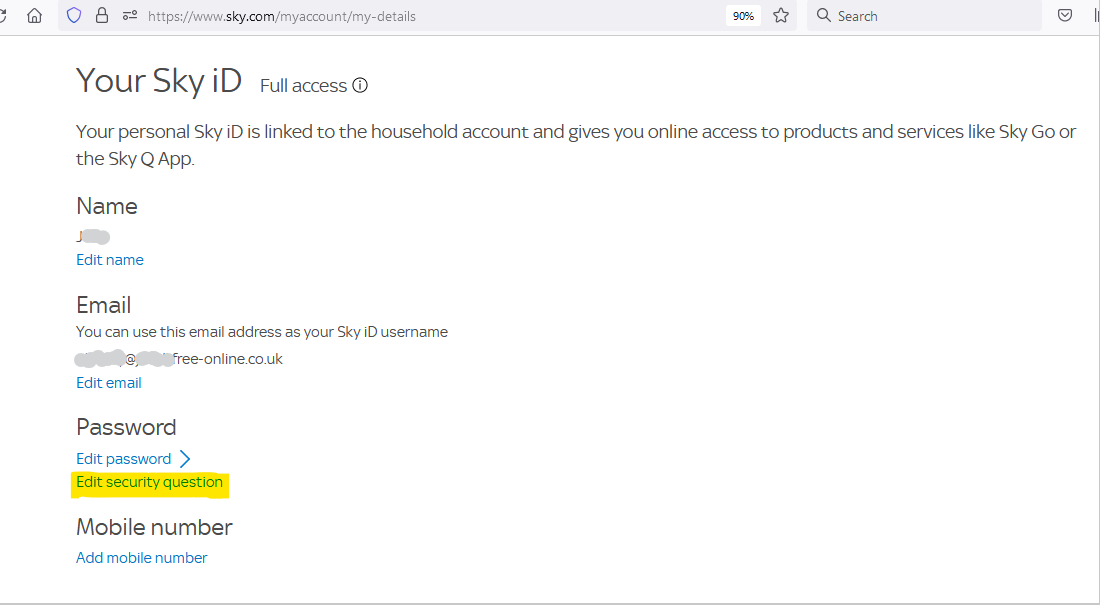Click the chevron beside Edit password
Image resolution: width=1100 pixels, height=605 pixels.
(x=185, y=459)
